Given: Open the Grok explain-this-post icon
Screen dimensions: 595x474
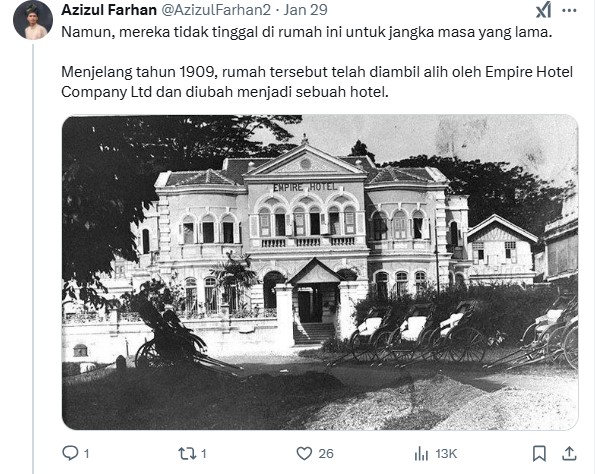Looking at the screenshot, I should (x=543, y=10).
